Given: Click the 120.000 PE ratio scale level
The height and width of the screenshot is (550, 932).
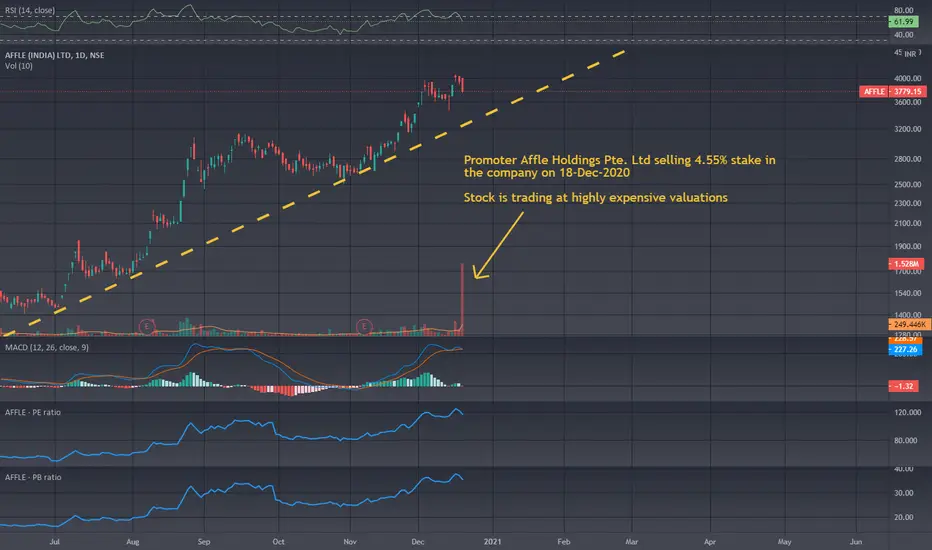Looking at the screenshot, I should click(908, 412).
